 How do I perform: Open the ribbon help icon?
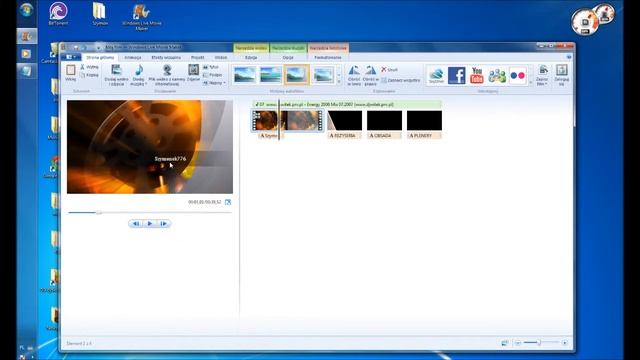pos(569,57)
